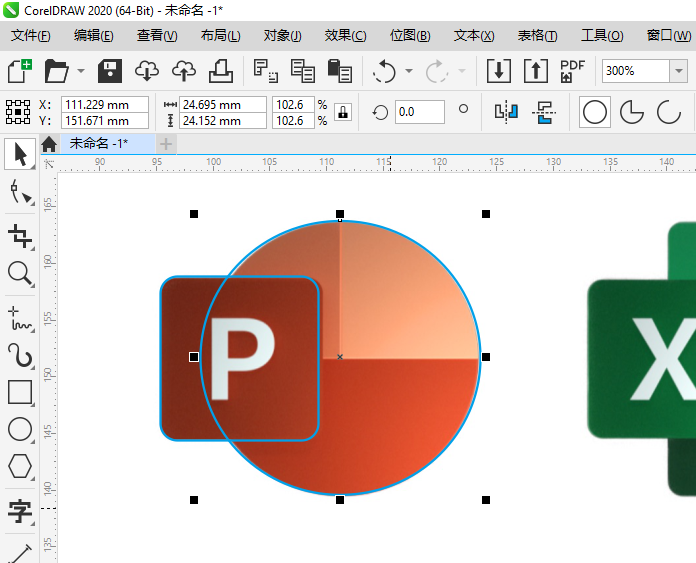Go to the Welcome screen home tab
Image resolution: width=696 pixels, height=563 pixels.
click(48, 144)
